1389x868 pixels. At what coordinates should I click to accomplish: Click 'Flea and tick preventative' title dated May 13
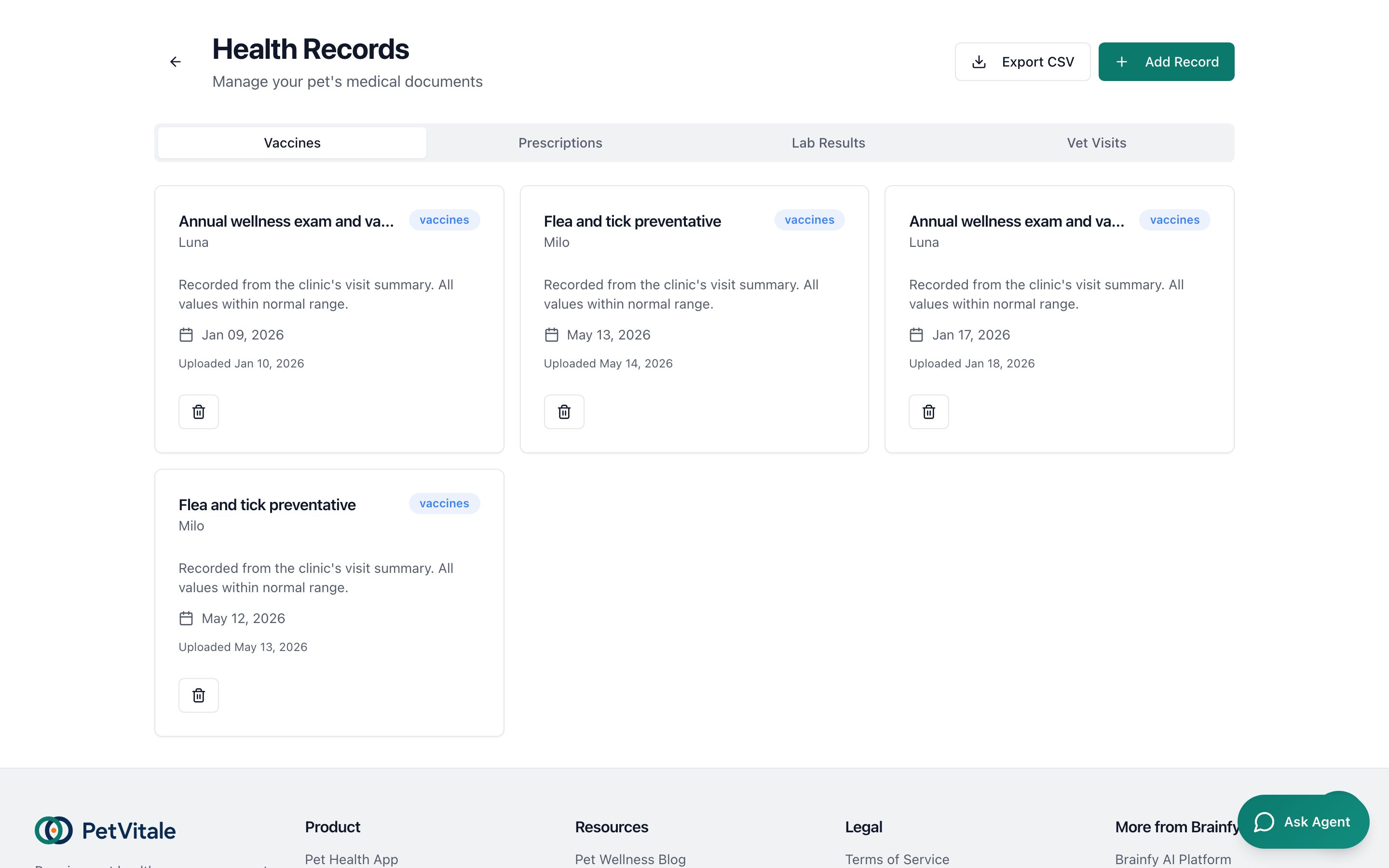(x=632, y=221)
